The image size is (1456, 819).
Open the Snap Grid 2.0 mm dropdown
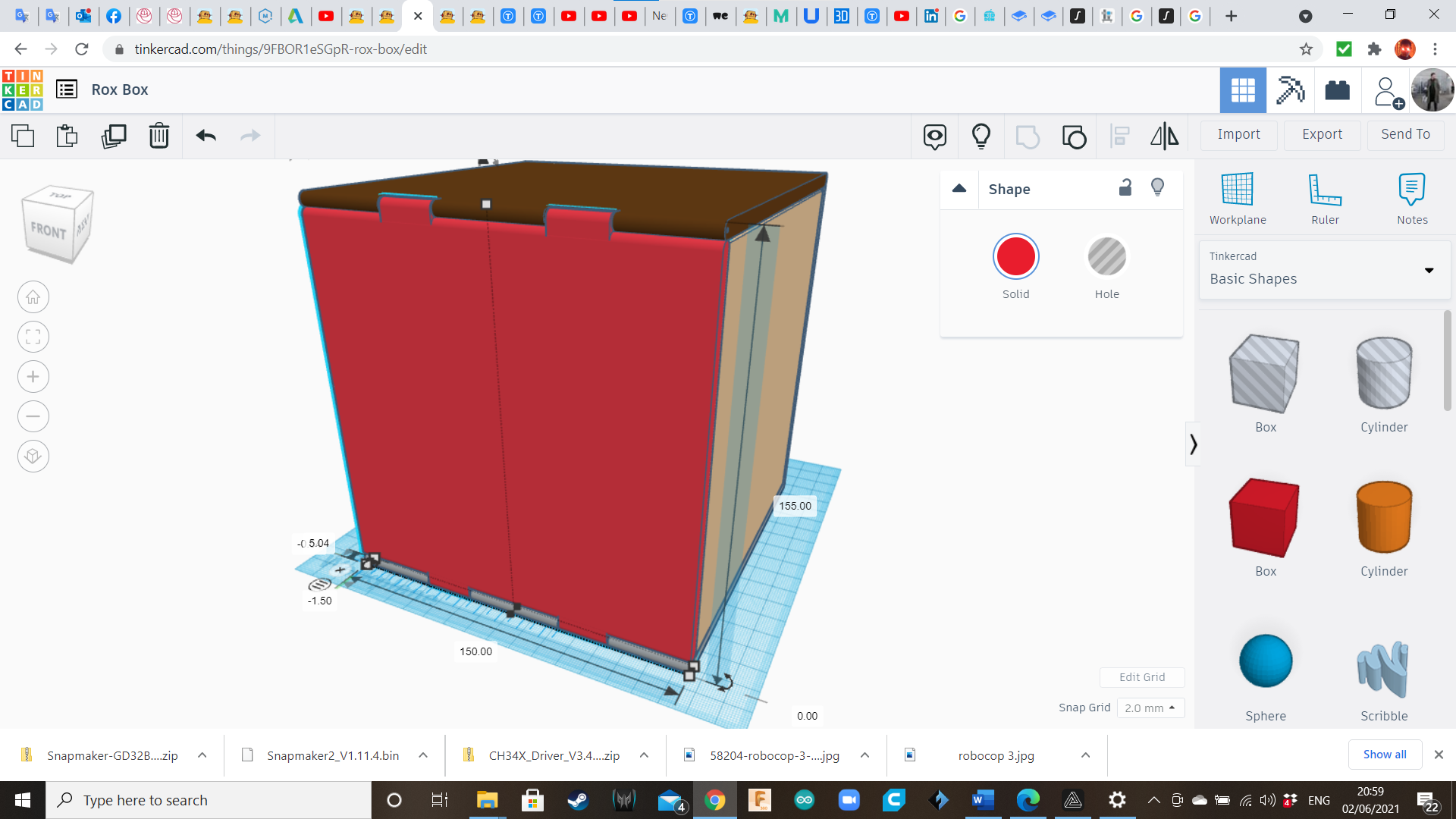(1150, 708)
